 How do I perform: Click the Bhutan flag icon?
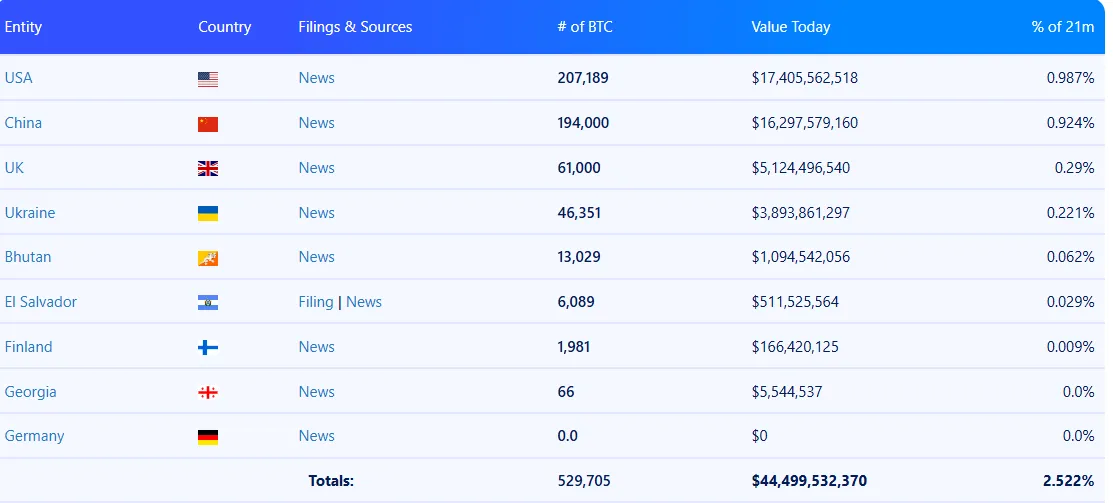[208, 258]
